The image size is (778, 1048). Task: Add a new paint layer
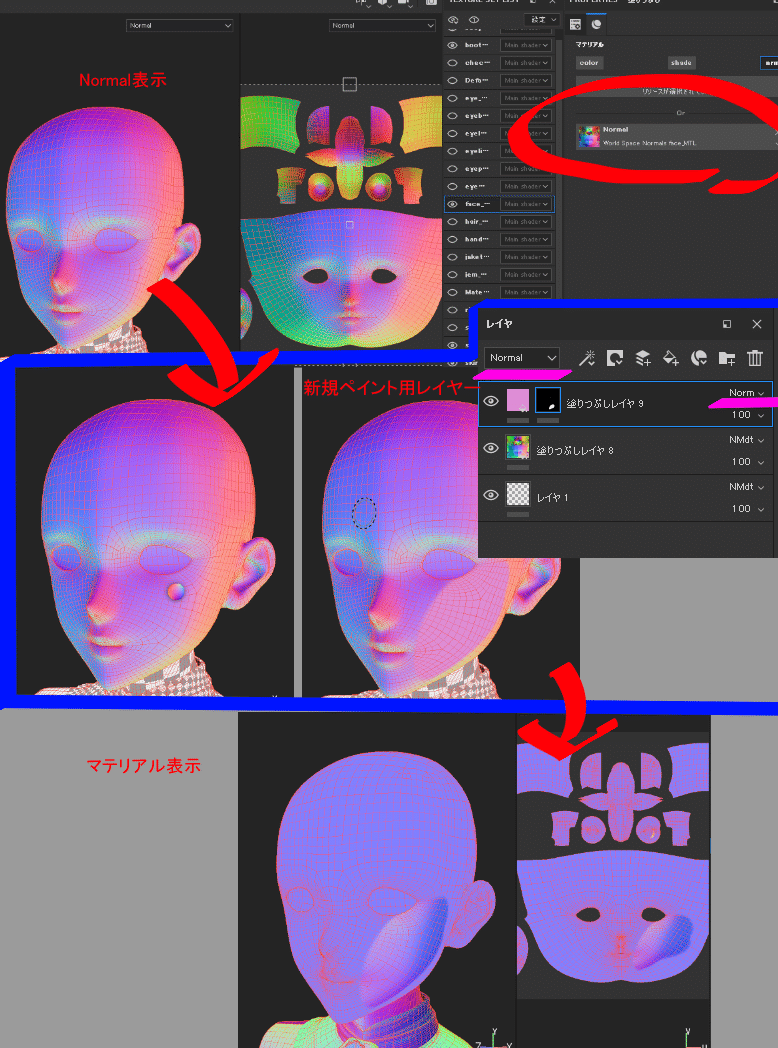pos(643,358)
